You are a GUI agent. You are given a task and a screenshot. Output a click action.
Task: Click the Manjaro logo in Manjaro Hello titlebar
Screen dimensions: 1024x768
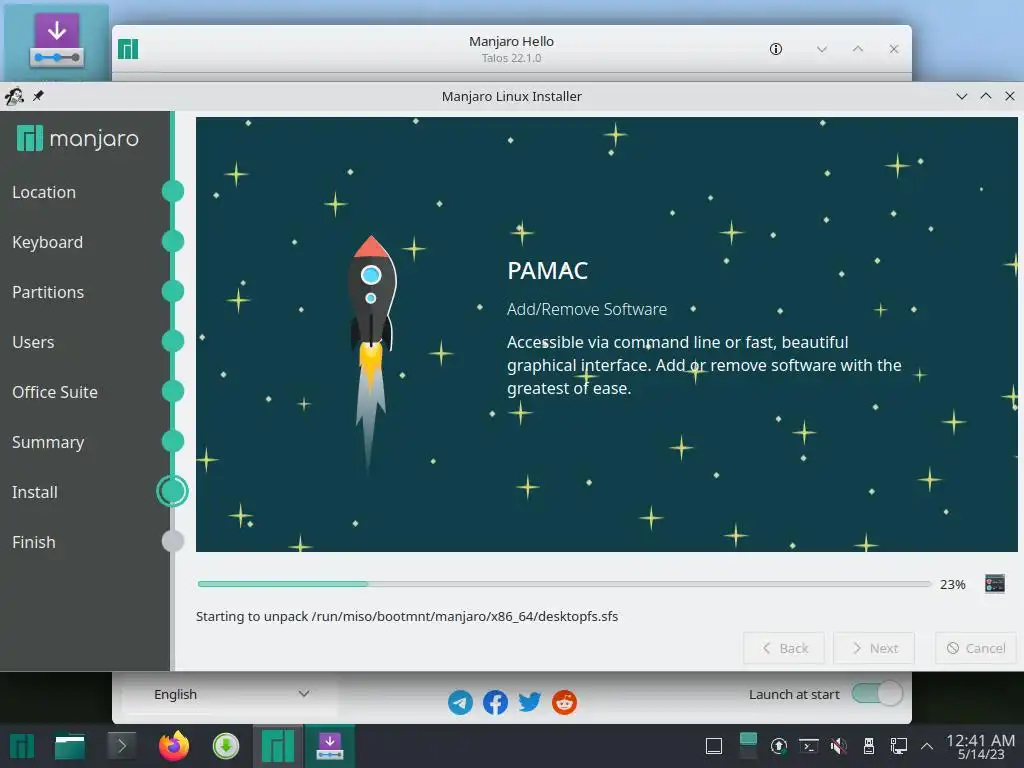(x=128, y=49)
